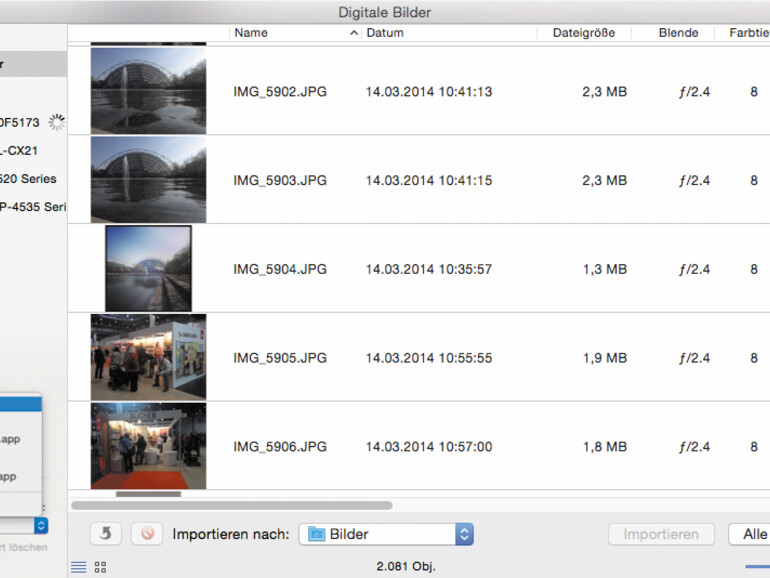Click the horizontal scrollbar below the list
This screenshot has height=578, width=770.
point(232,505)
